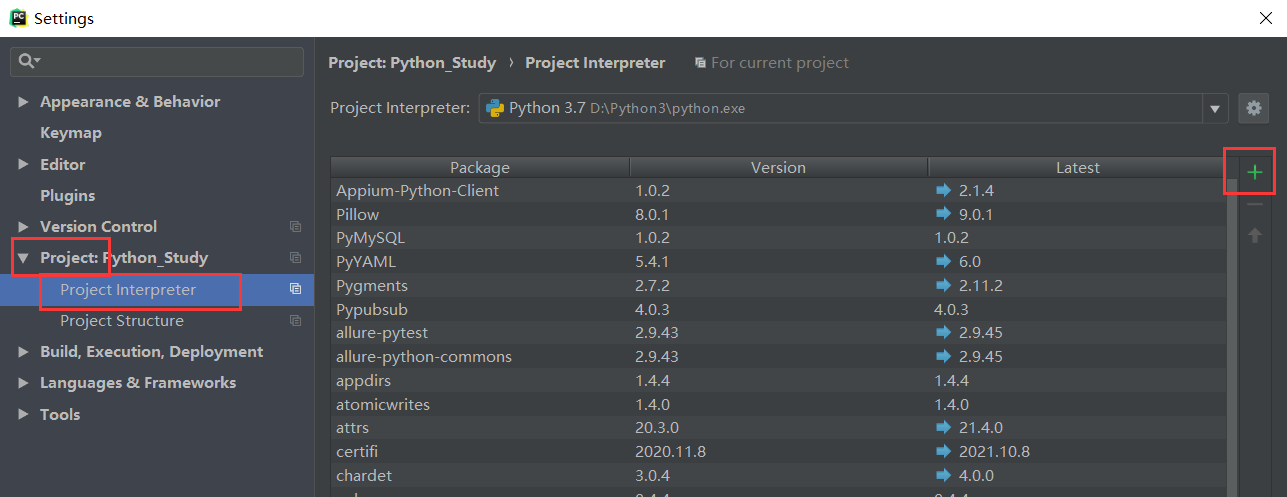
Task: Click the Latest column header
Action: point(1078,168)
